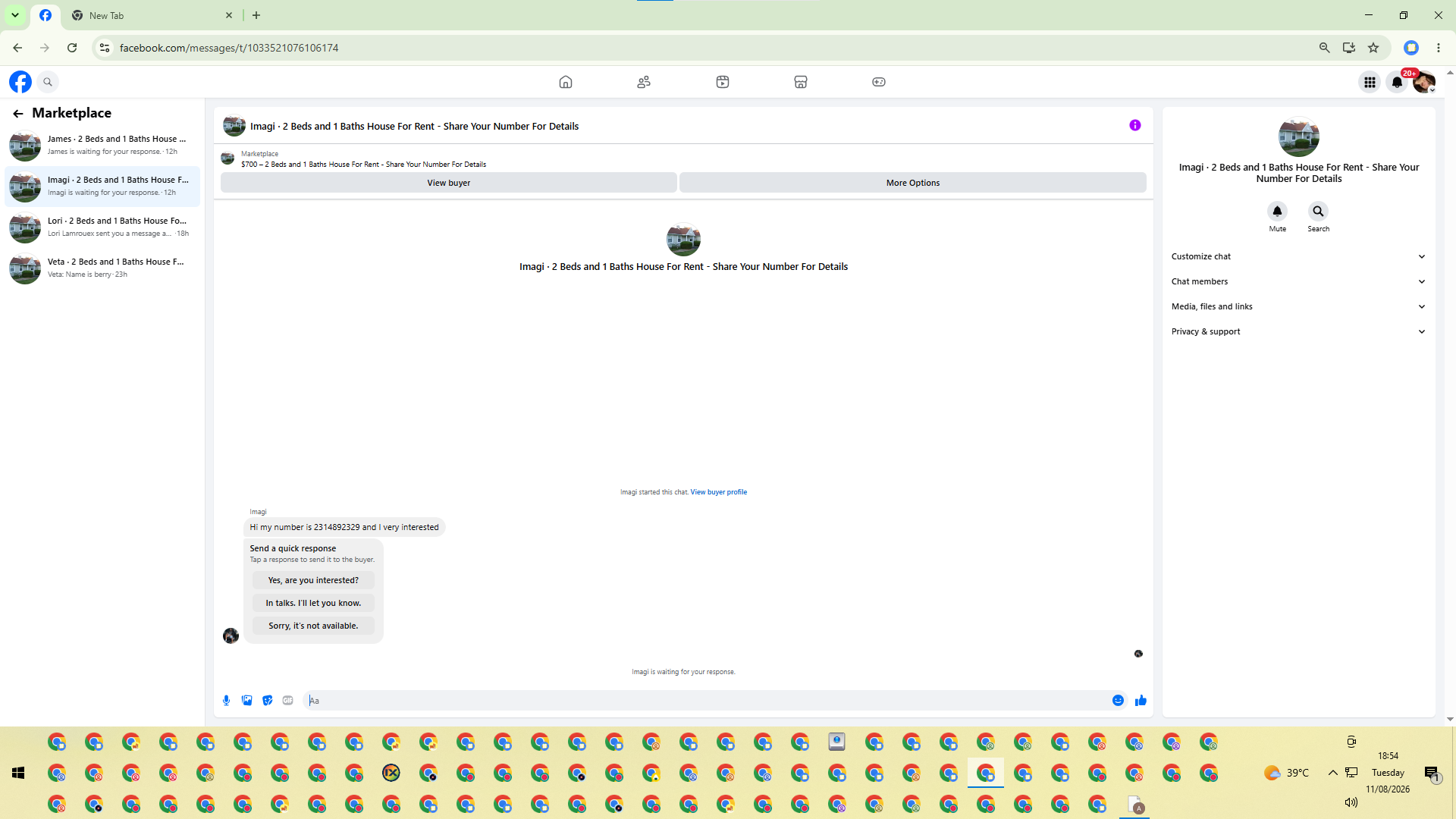Click Imagi's small avatar beside quick responses
Image resolution: width=1456 pixels, height=819 pixels.
[231, 635]
